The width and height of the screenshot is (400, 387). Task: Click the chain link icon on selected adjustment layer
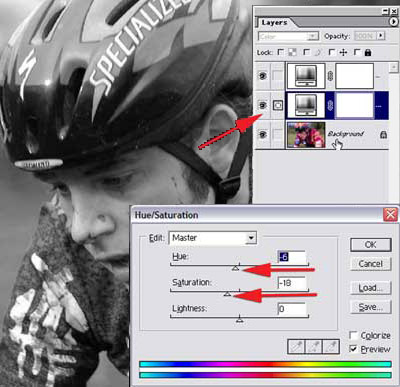(330, 106)
